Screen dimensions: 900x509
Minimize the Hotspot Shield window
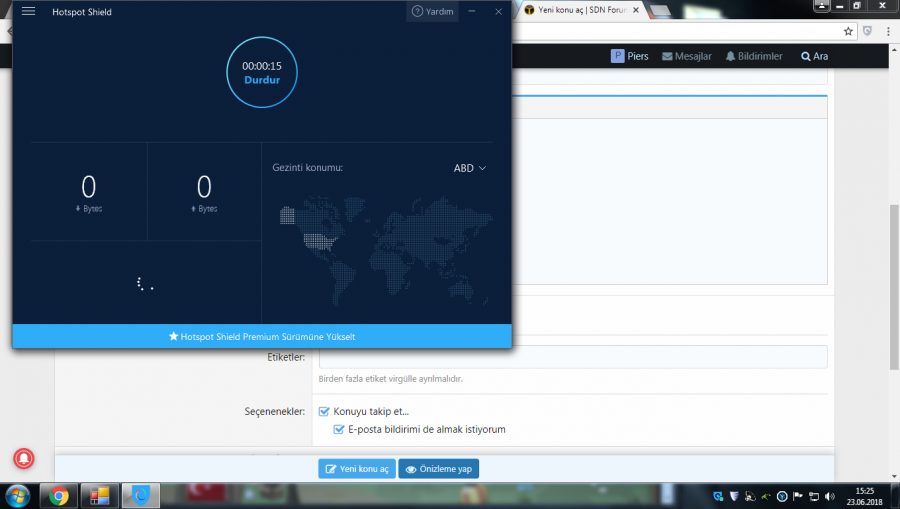point(472,11)
